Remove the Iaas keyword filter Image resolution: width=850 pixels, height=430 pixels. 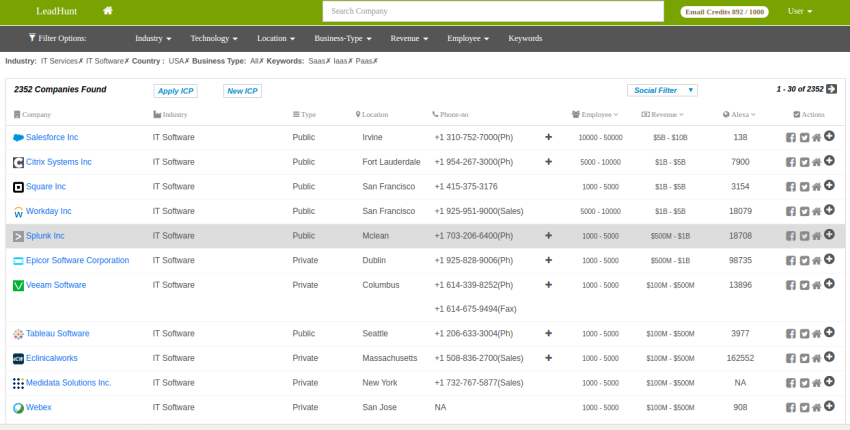click(350, 61)
